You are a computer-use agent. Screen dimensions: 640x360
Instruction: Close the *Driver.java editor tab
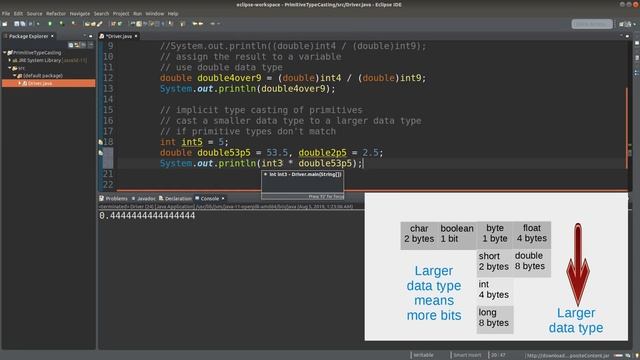click(x=136, y=36)
